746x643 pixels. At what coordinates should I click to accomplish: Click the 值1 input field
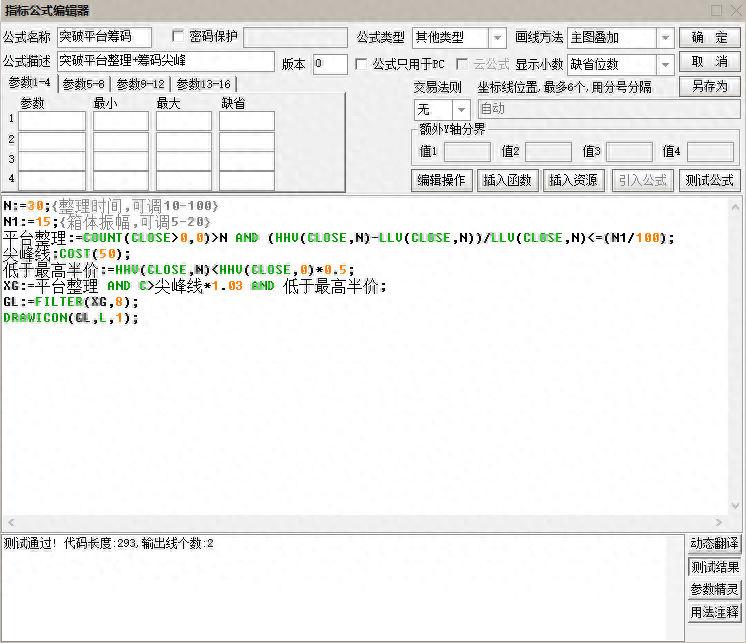coord(467,152)
